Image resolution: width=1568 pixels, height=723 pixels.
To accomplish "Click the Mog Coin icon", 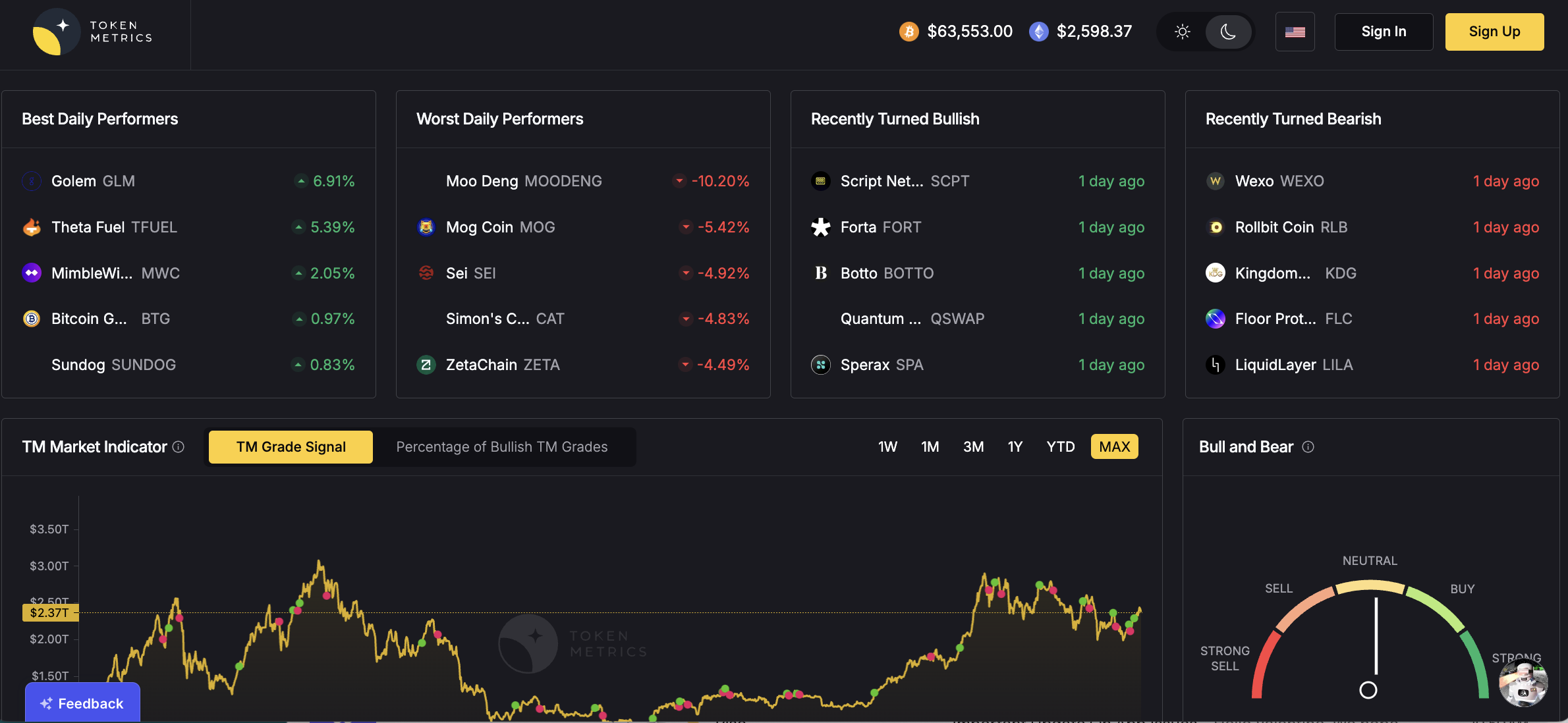I will (426, 227).
